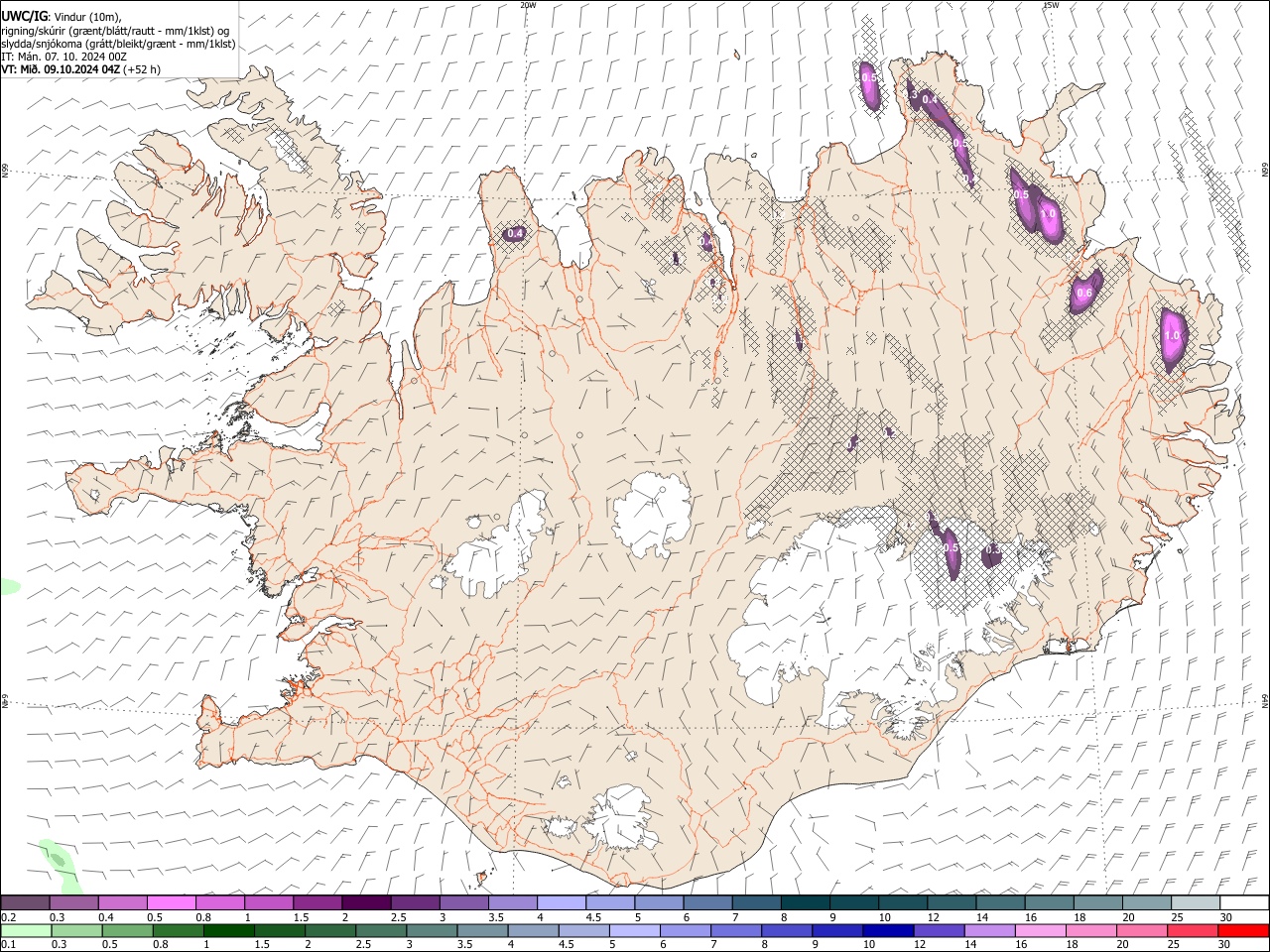This screenshot has width=1270, height=952.
Task: Click the '64N' latitude label on right edge
Action: [x=1265, y=700]
